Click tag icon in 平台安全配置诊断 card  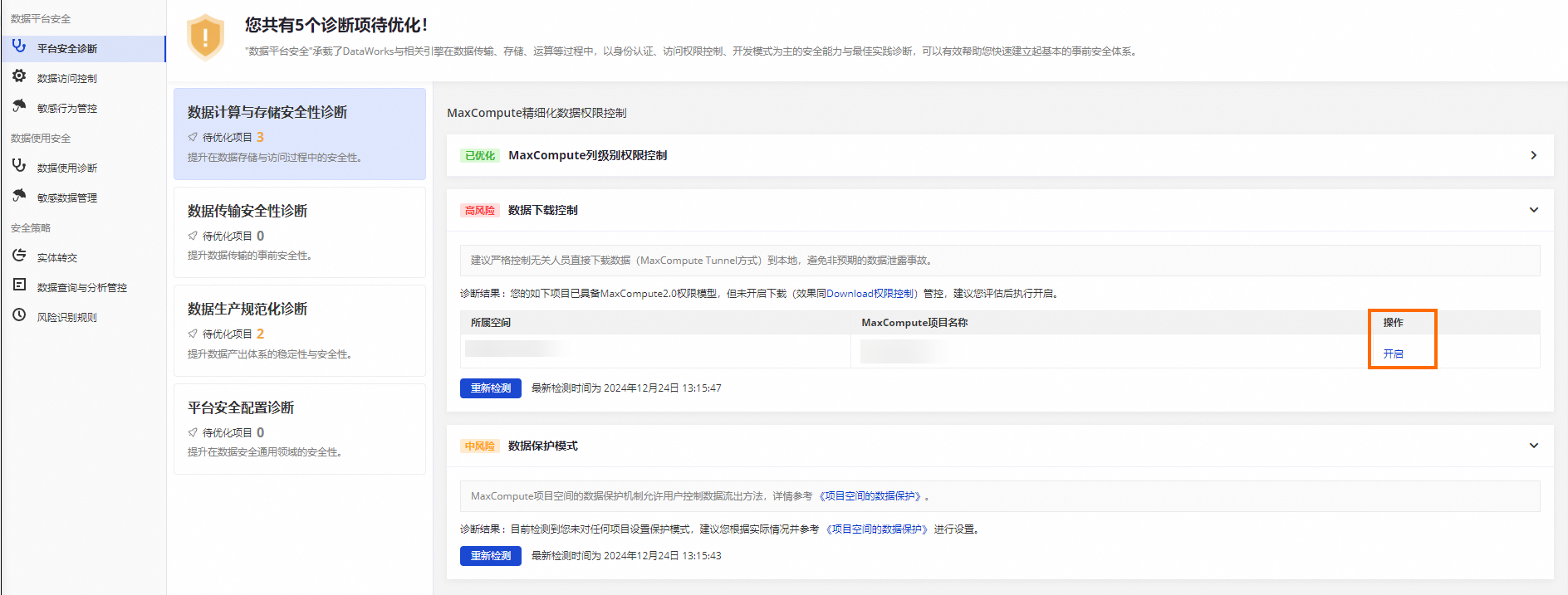pyautogui.click(x=193, y=433)
